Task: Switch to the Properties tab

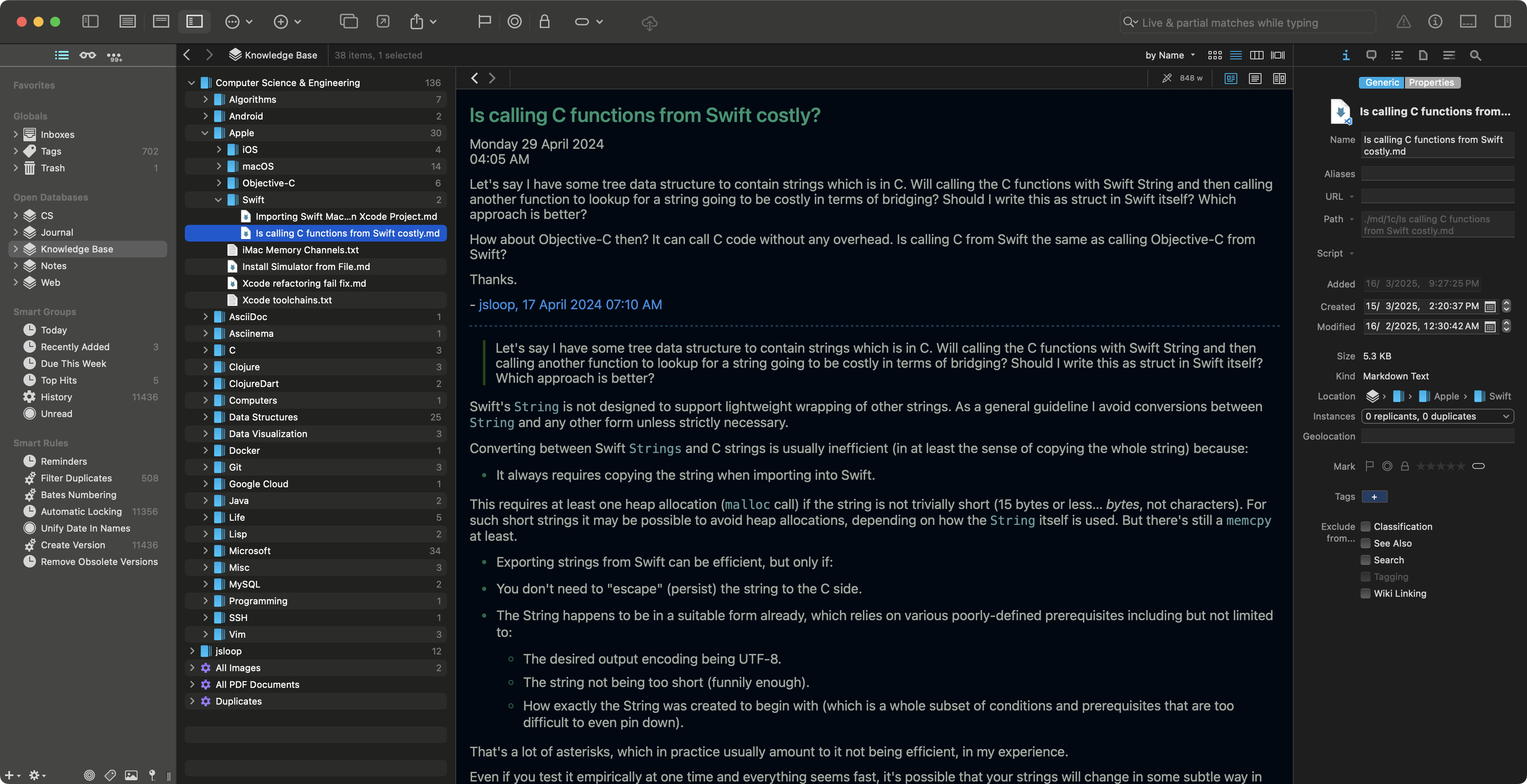Action: pos(1432,82)
